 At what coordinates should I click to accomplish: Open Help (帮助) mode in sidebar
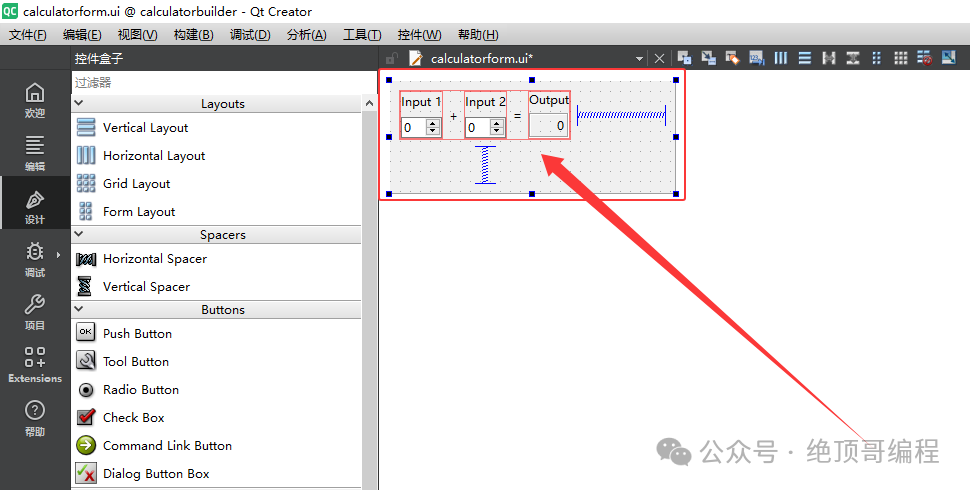tap(35, 418)
